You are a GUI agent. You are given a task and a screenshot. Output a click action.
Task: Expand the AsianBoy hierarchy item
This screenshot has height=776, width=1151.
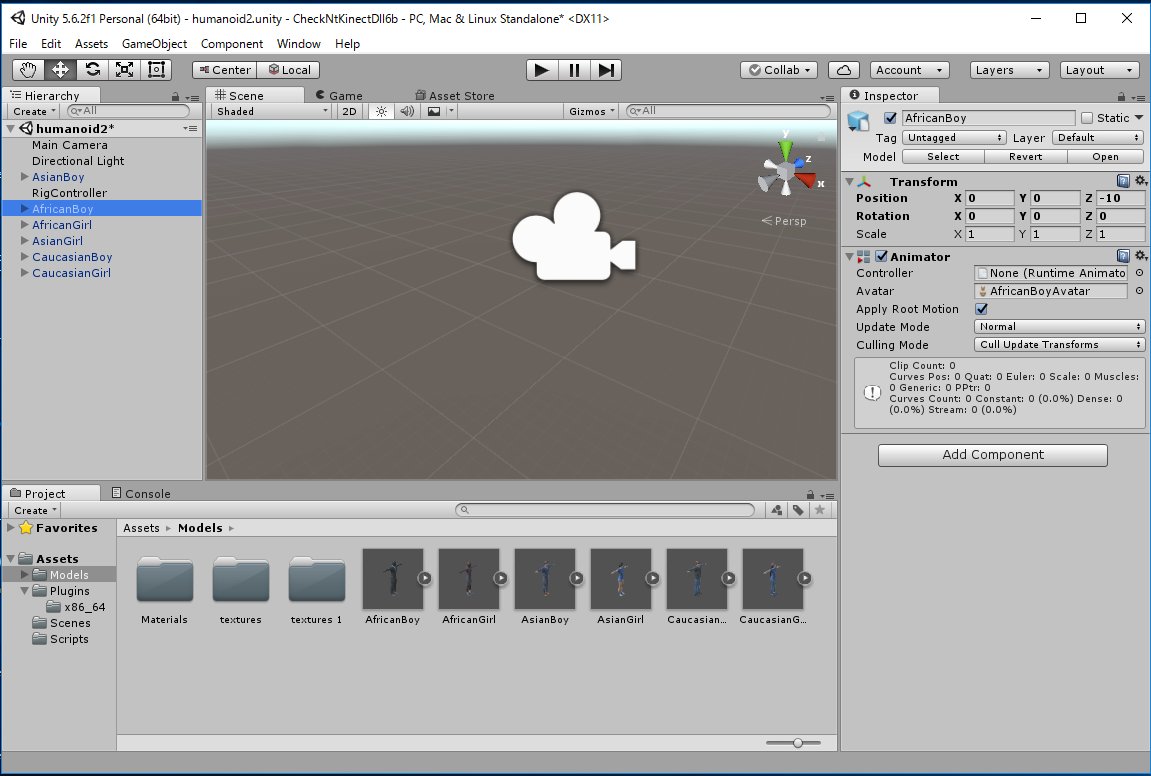pos(25,177)
